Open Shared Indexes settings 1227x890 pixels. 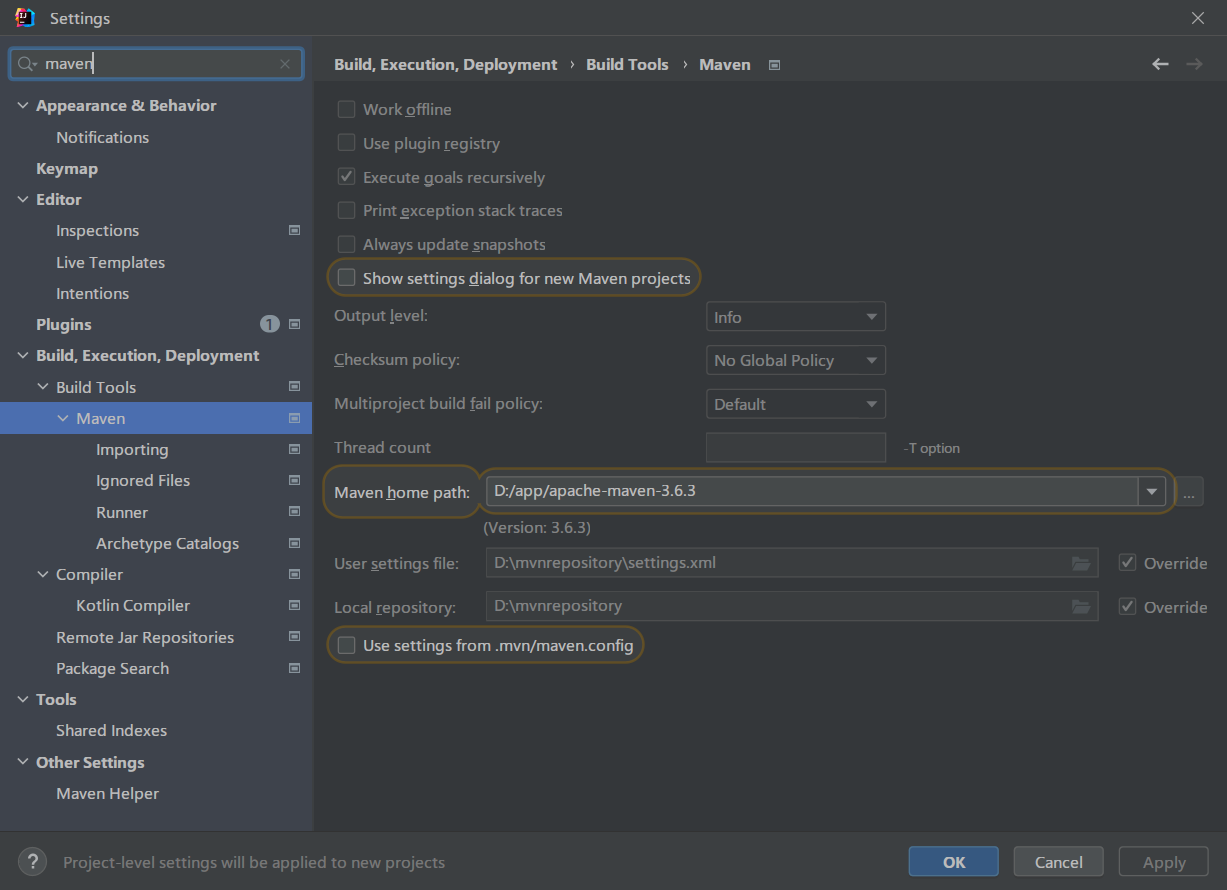click(111, 730)
